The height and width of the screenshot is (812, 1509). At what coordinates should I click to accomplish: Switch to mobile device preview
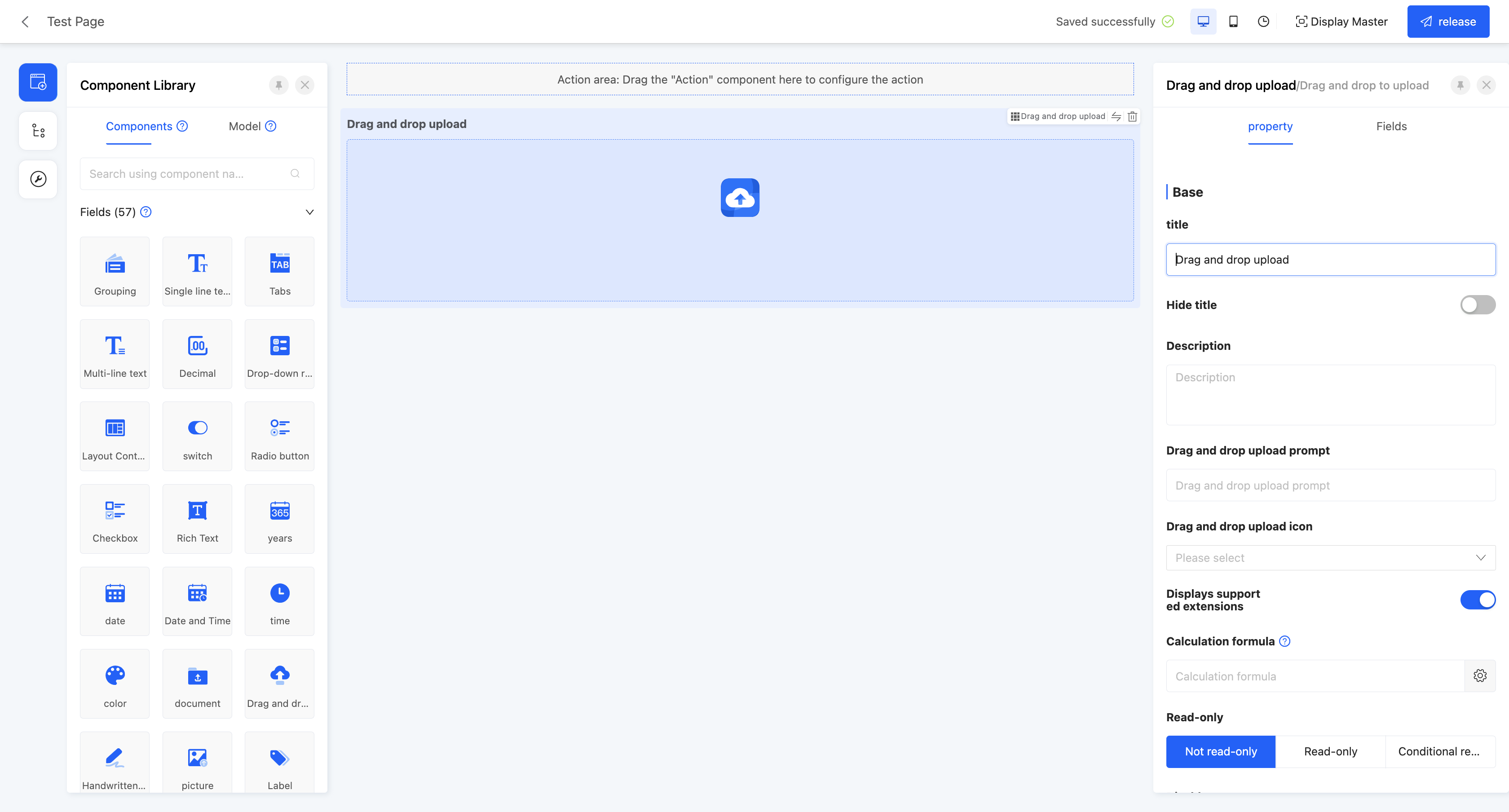click(x=1233, y=22)
